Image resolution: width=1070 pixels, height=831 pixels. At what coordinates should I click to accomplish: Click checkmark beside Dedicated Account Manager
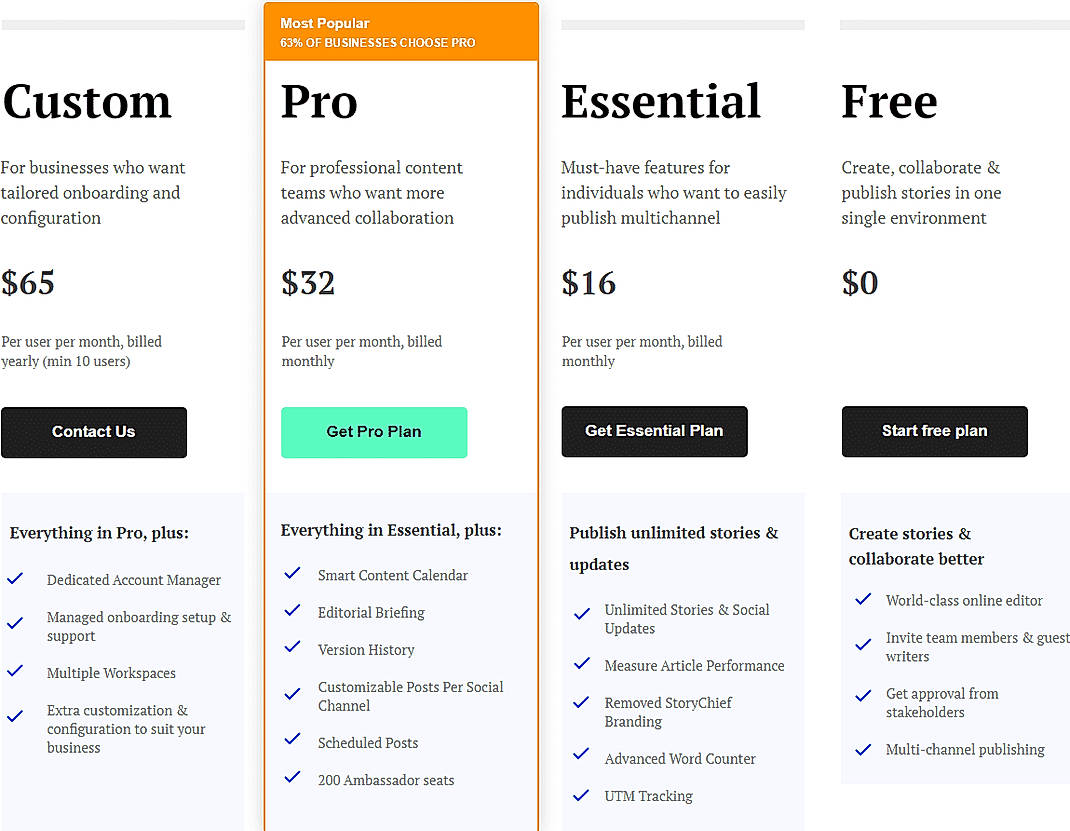pyautogui.click(x=15, y=579)
